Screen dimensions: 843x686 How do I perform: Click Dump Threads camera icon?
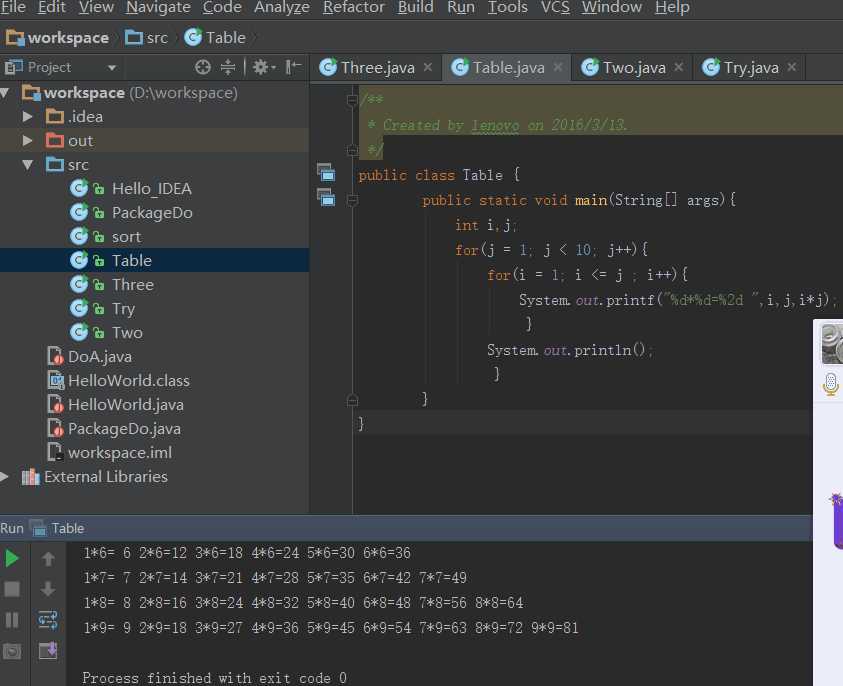12,652
